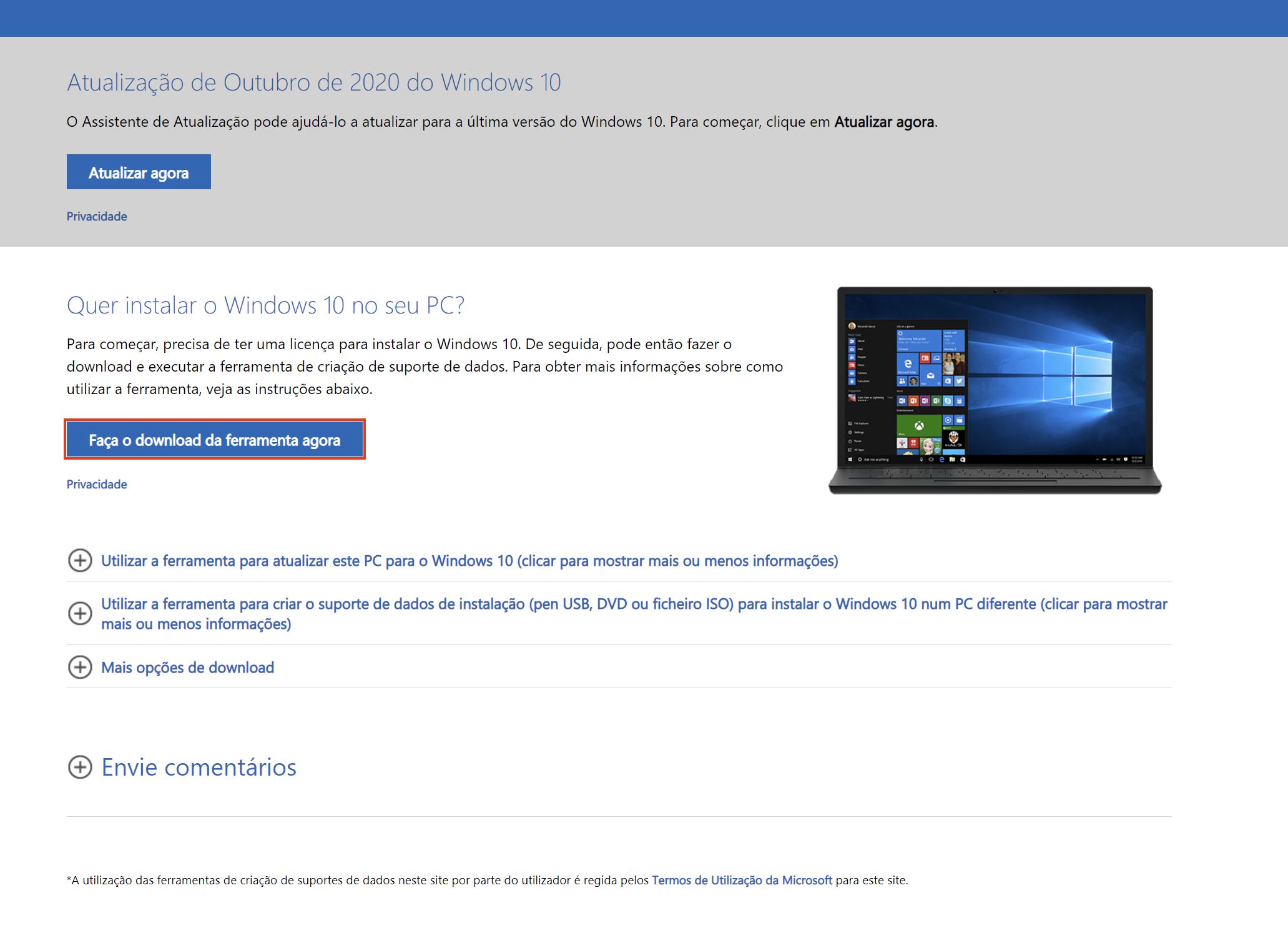Click heading 'Atualização de Outubro de 2020 do Windows 10'
The width and height of the screenshot is (1288, 933).
tap(314, 82)
